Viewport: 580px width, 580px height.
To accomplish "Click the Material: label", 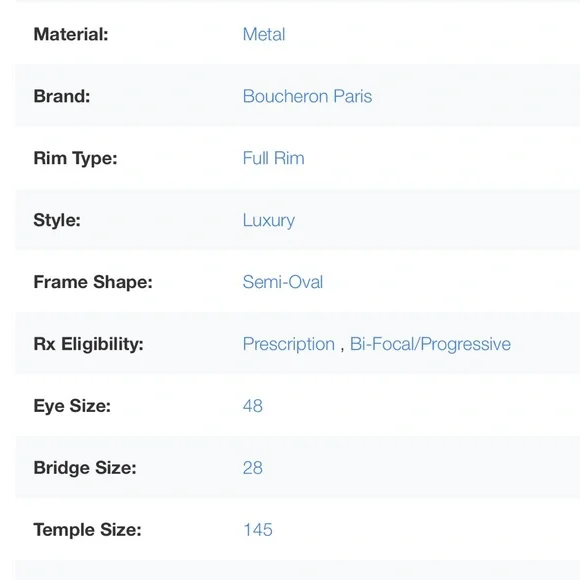I will pos(71,34).
